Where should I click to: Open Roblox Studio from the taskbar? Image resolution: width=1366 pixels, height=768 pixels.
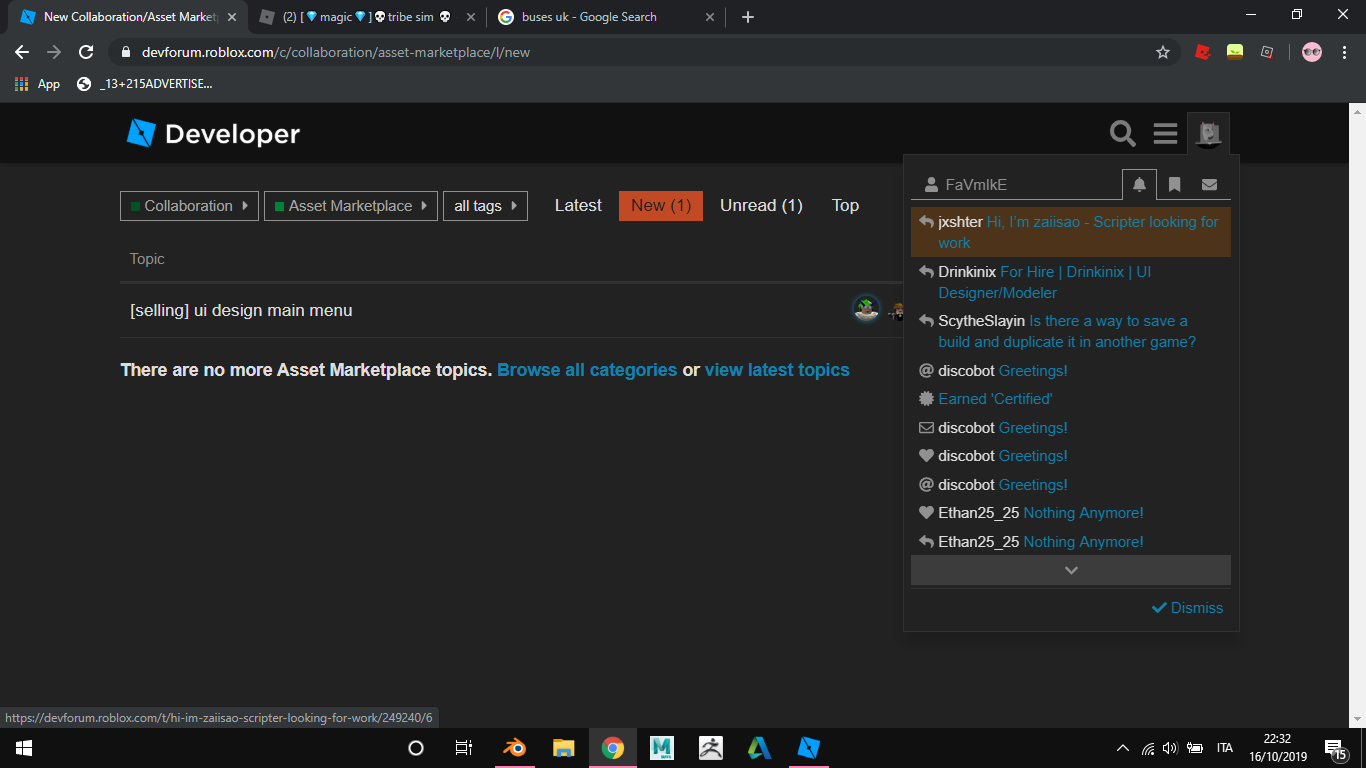tap(808, 748)
